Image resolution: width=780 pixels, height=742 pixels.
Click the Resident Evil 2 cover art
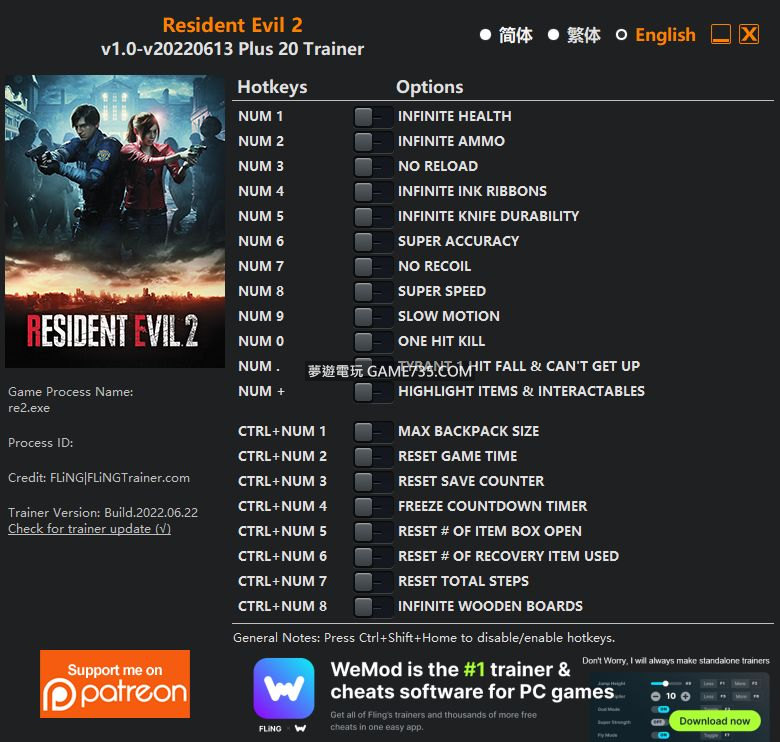point(115,221)
